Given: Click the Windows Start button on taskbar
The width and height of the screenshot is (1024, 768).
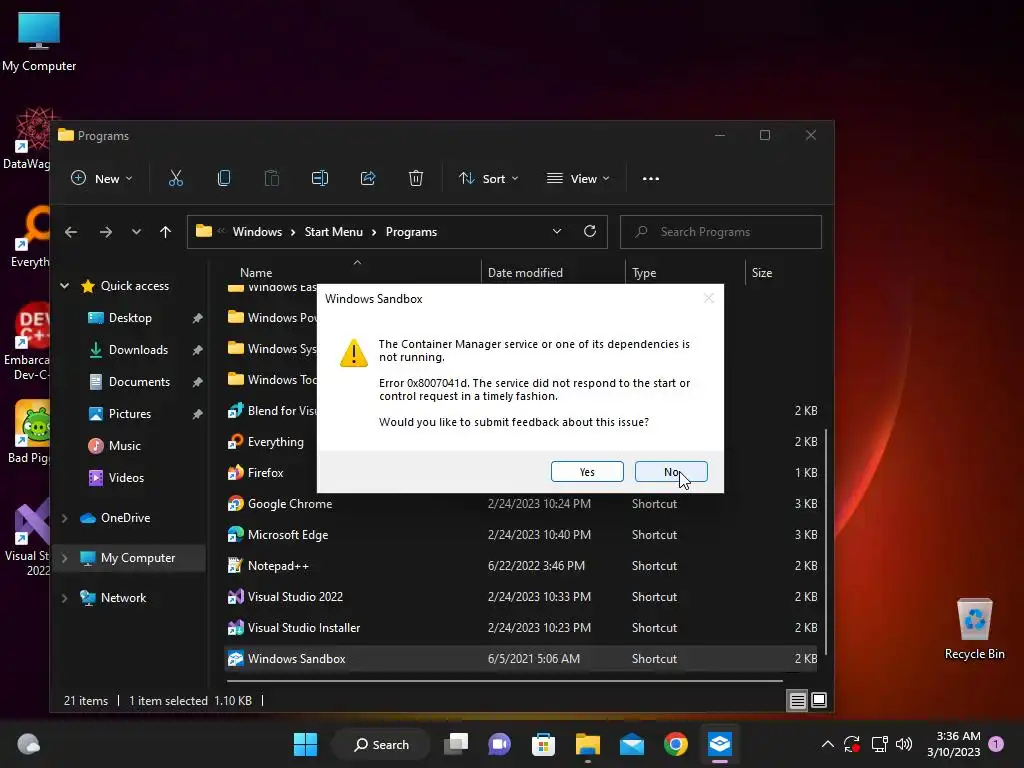Looking at the screenshot, I should pyautogui.click(x=305, y=744).
